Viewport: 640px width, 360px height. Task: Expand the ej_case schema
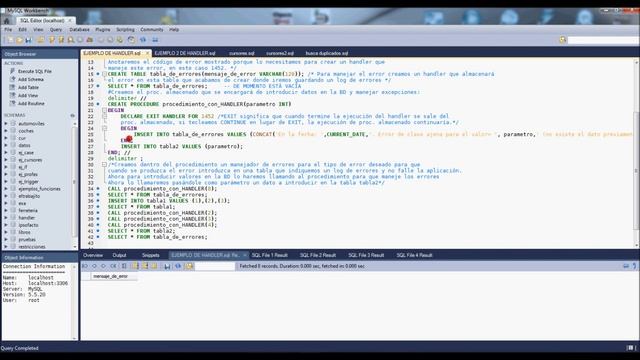pyautogui.click(x=6, y=153)
